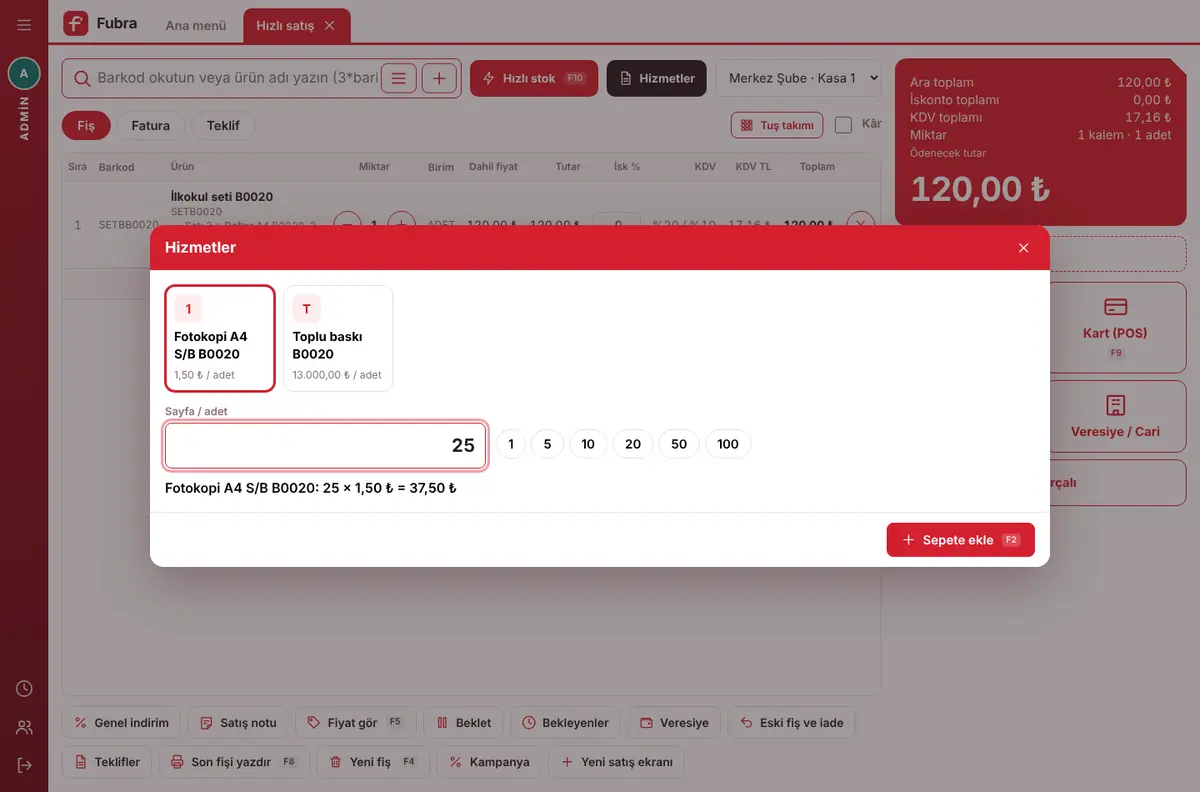Viewport: 1200px width, 792px height.
Task: Click the Beklet button
Action: (464, 723)
